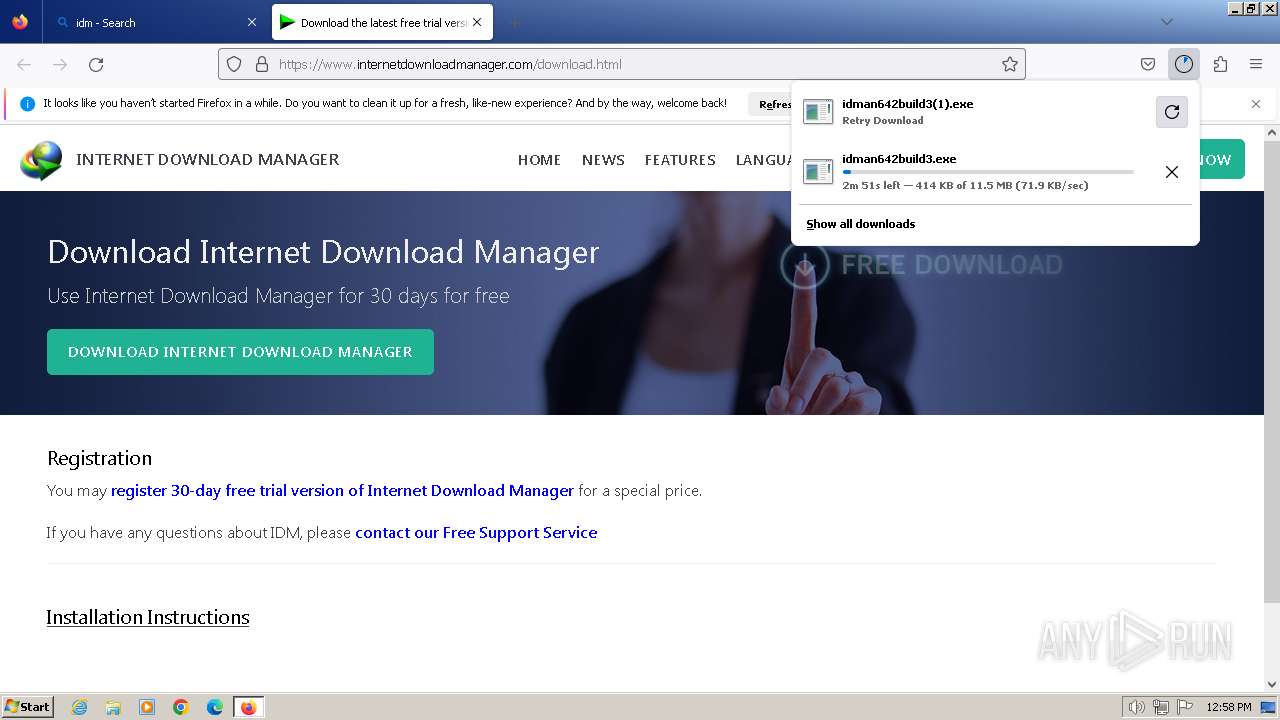This screenshot has height=720, width=1280.
Task: Select the Firefox taskbar button
Action: pyautogui.click(x=249, y=707)
